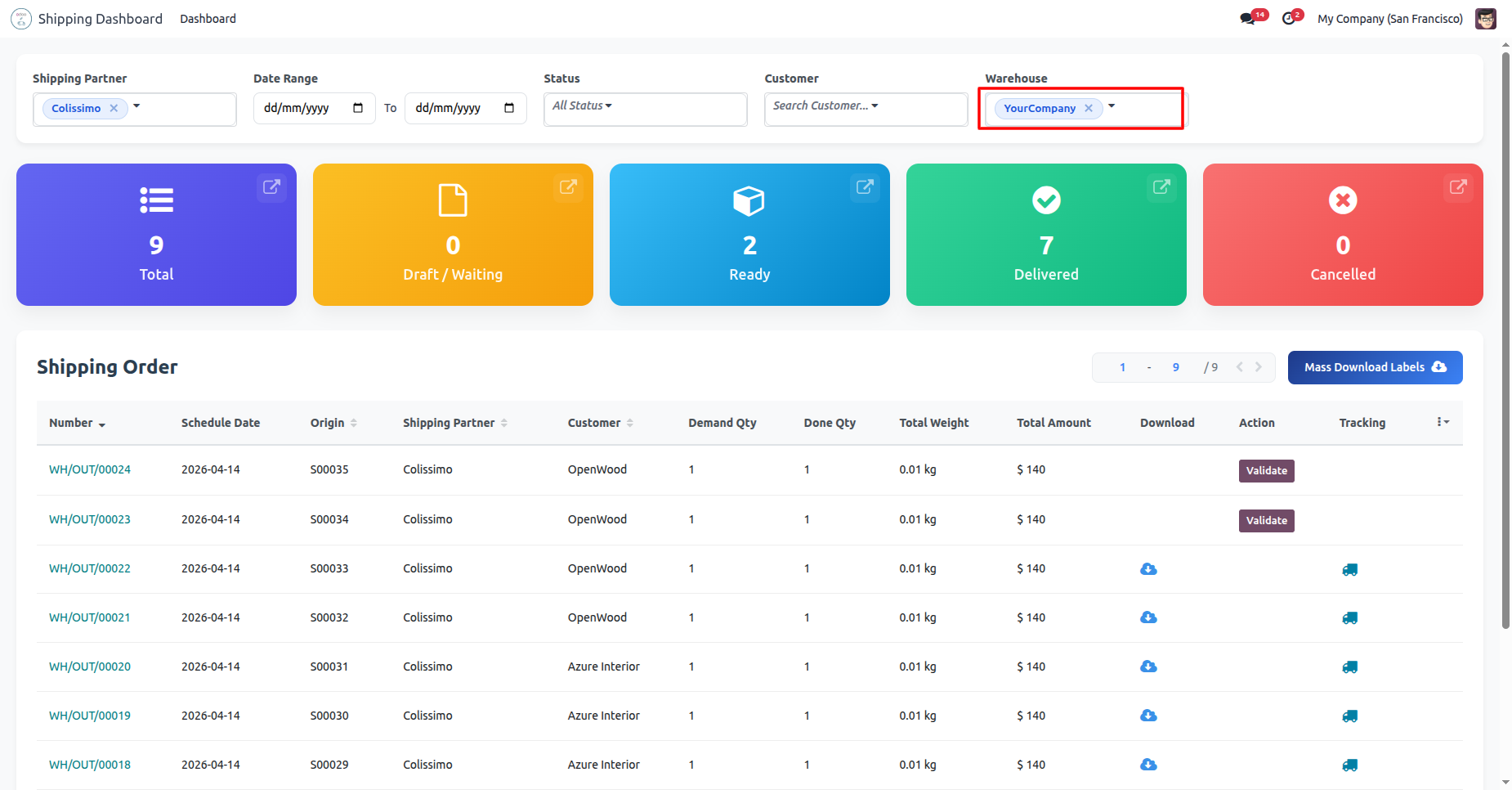The image size is (1512, 790).
Task: Open the Total card external link icon
Action: point(271,187)
